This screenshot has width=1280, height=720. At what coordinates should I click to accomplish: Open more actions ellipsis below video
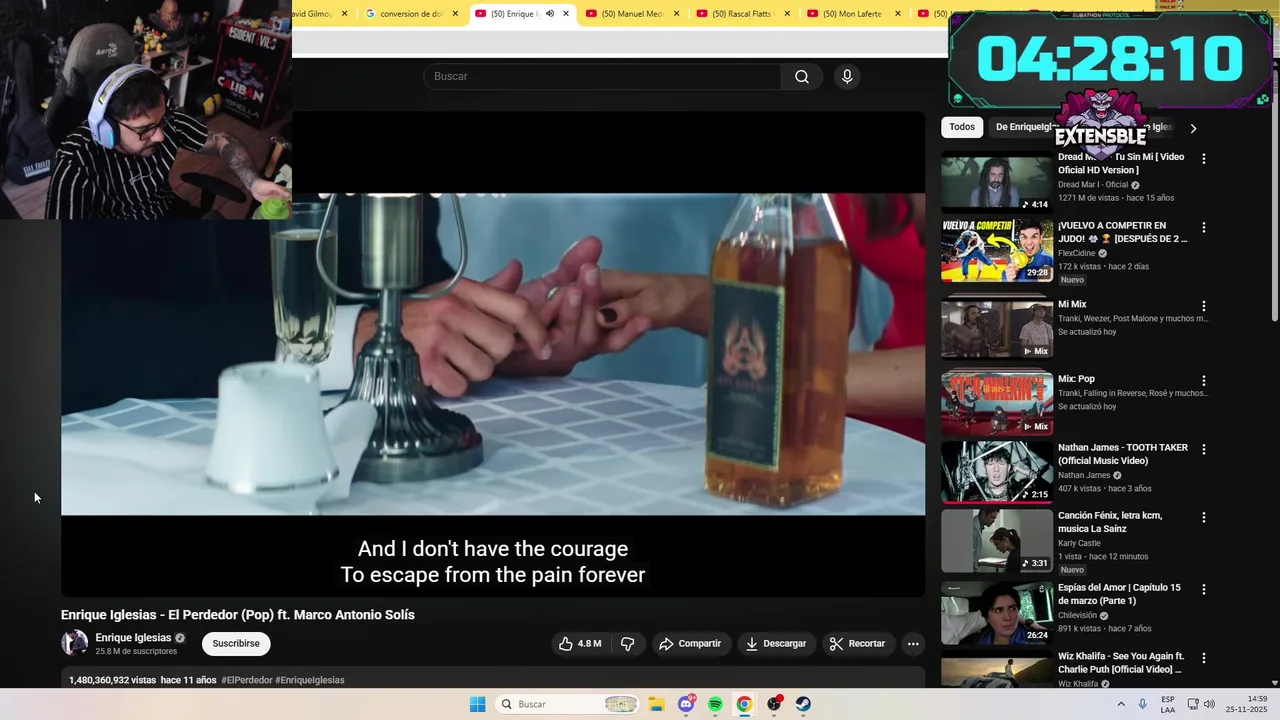point(913,644)
